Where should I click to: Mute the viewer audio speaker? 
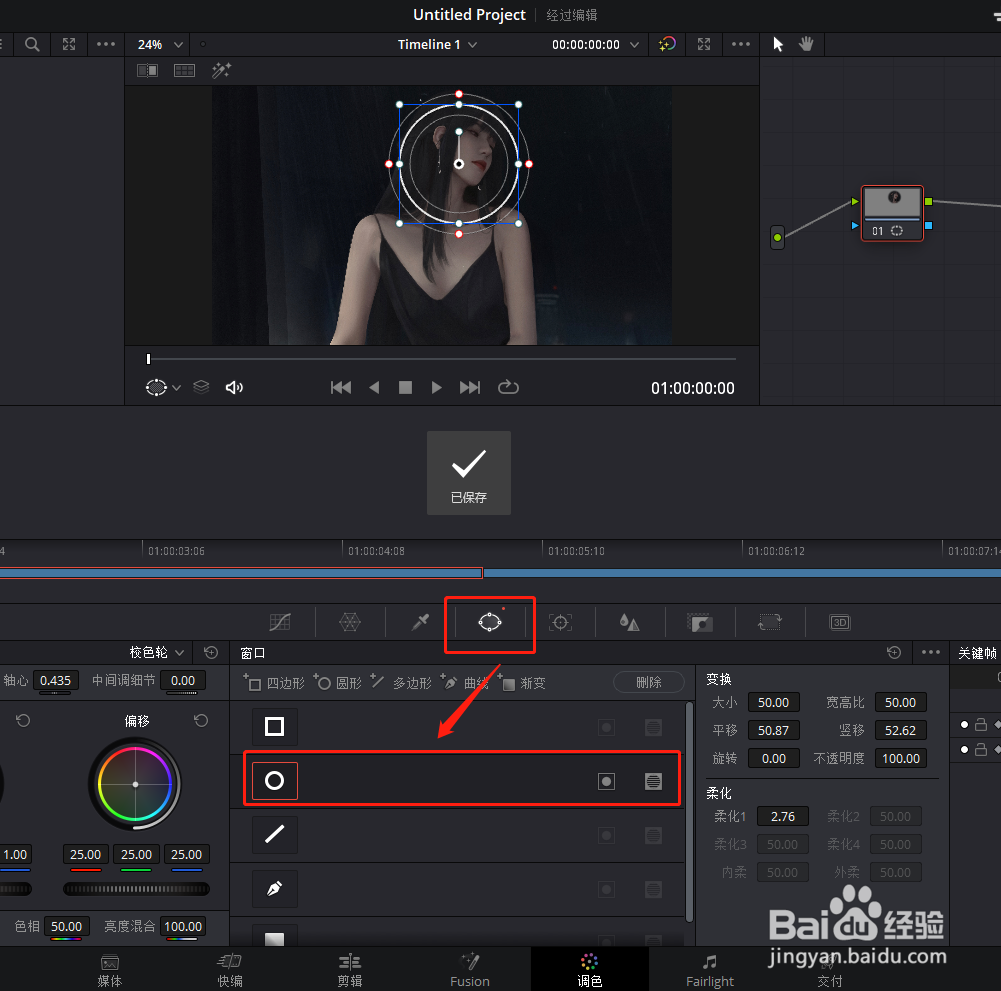point(234,388)
